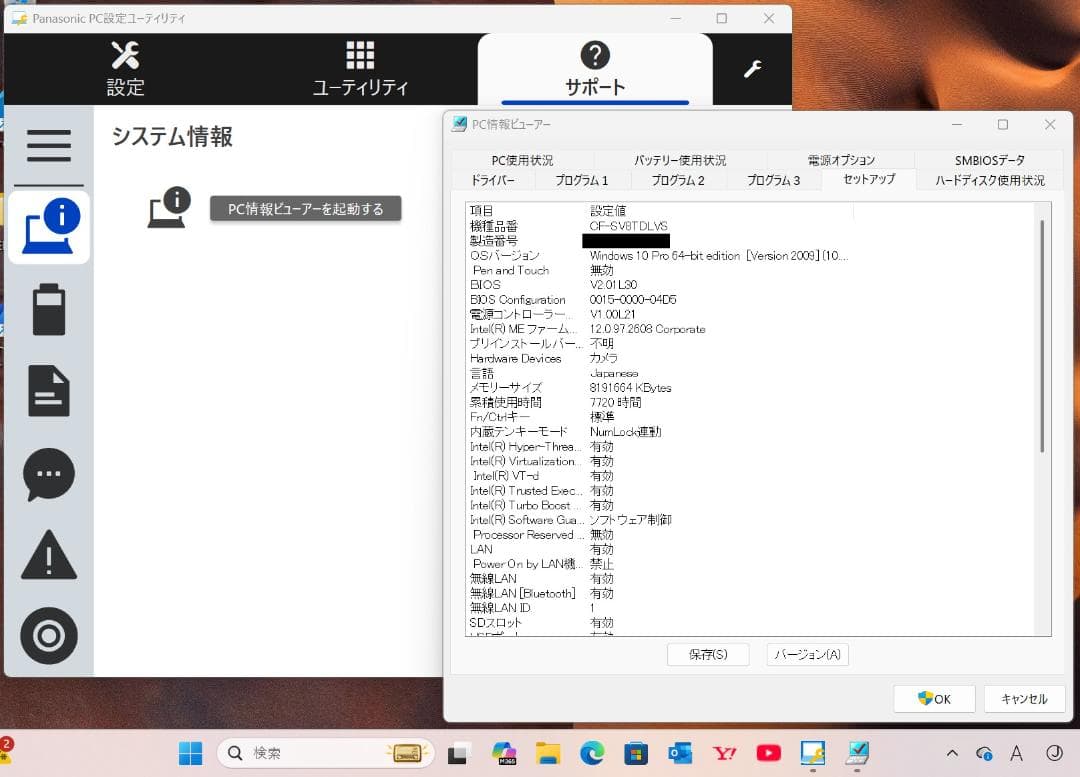Switch to the ユーティリティ section
This screenshot has width=1080, height=777.
[359, 68]
